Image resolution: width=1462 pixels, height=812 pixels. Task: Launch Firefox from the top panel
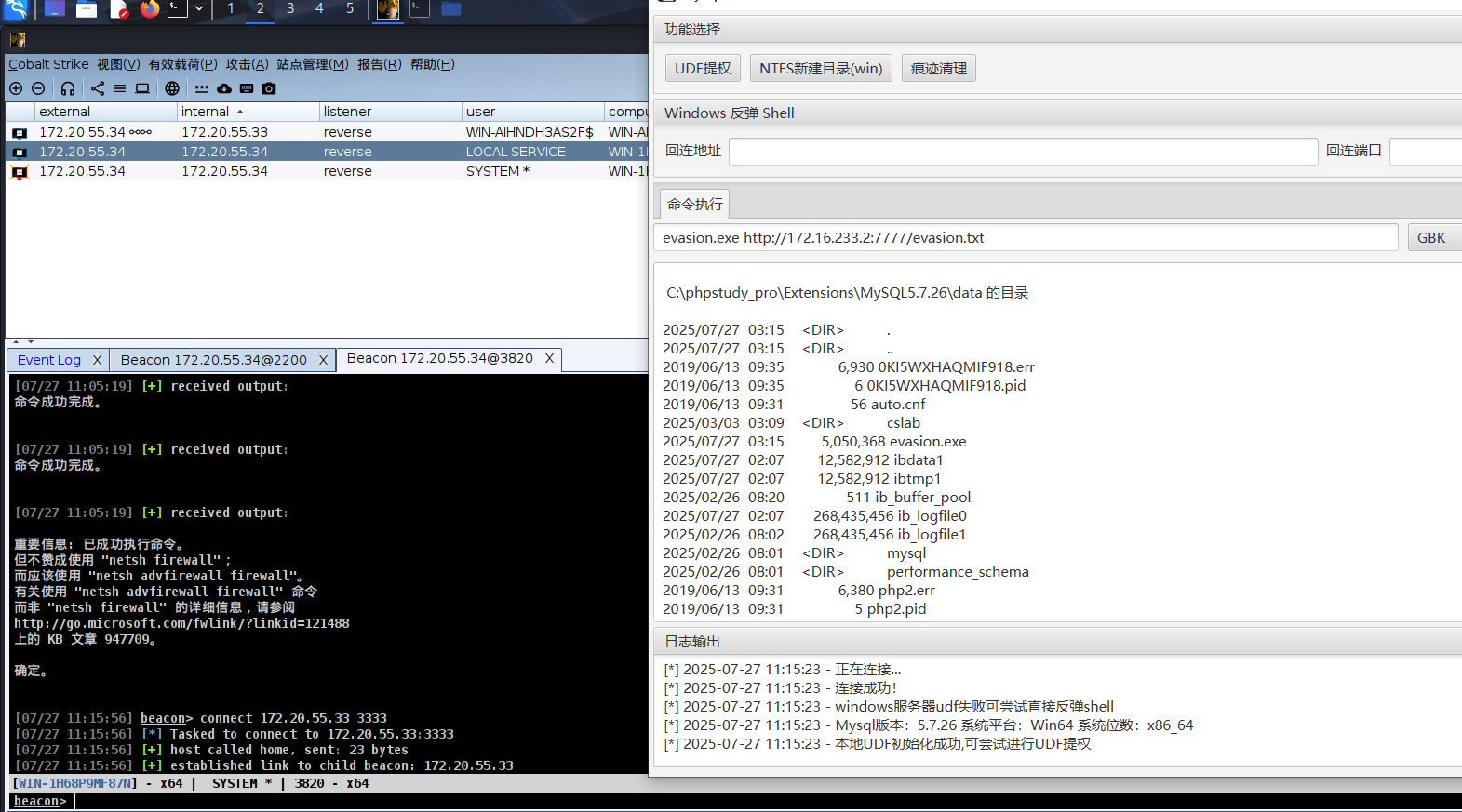pyautogui.click(x=150, y=9)
